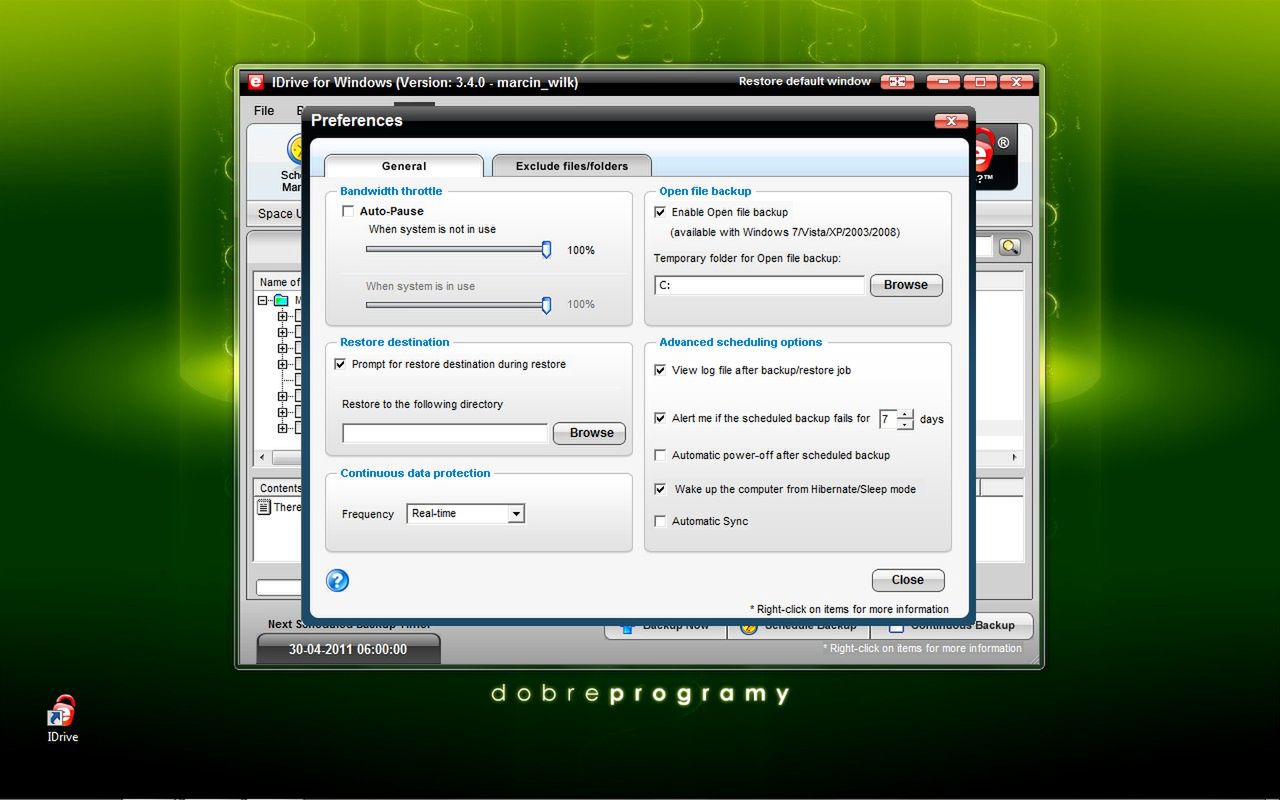
Task: Enable the Automatic Sync checkbox
Action: [660, 521]
